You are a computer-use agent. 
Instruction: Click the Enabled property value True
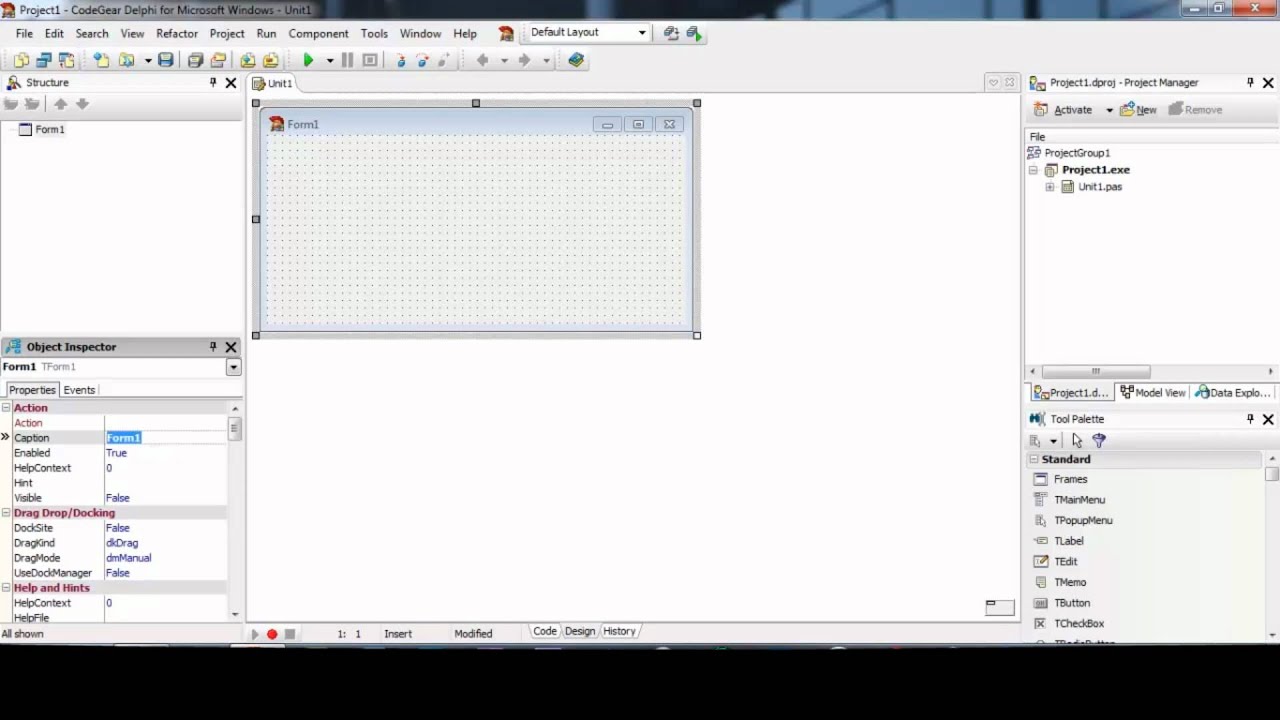point(116,453)
